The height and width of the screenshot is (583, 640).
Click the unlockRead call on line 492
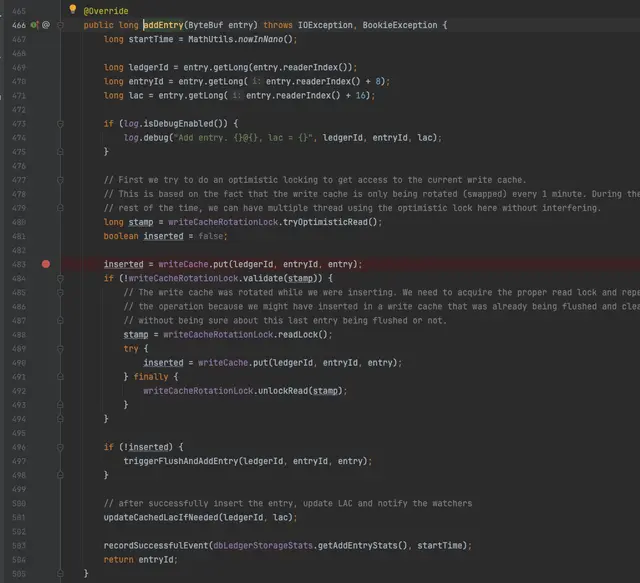(x=282, y=391)
